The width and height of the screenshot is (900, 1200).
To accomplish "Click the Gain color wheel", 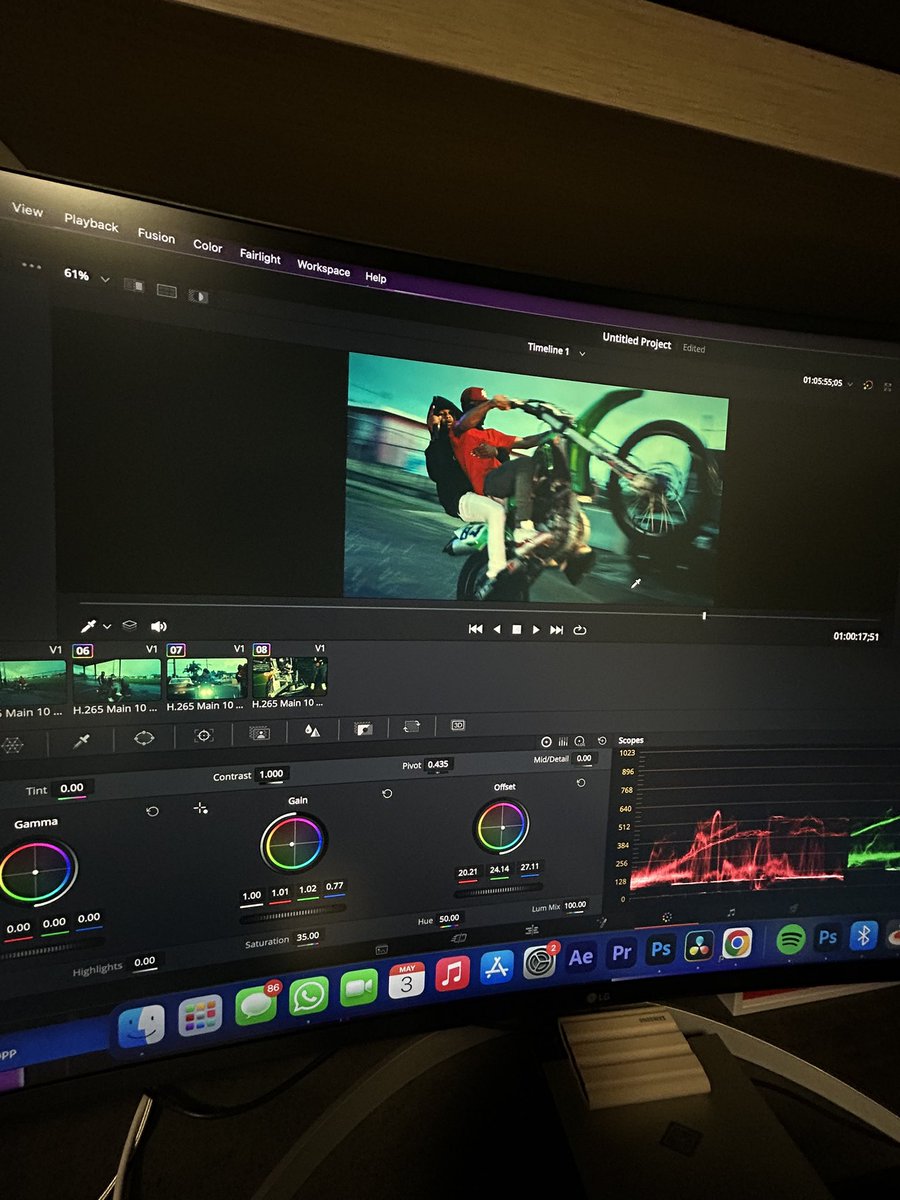I will point(293,843).
